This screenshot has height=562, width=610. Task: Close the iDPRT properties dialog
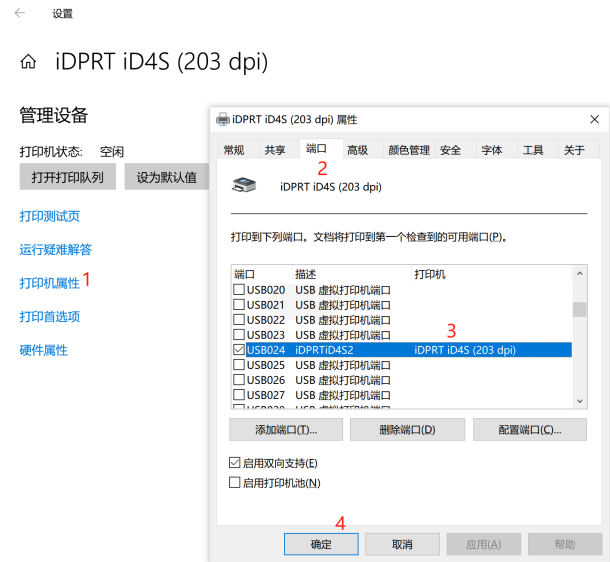[594, 119]
